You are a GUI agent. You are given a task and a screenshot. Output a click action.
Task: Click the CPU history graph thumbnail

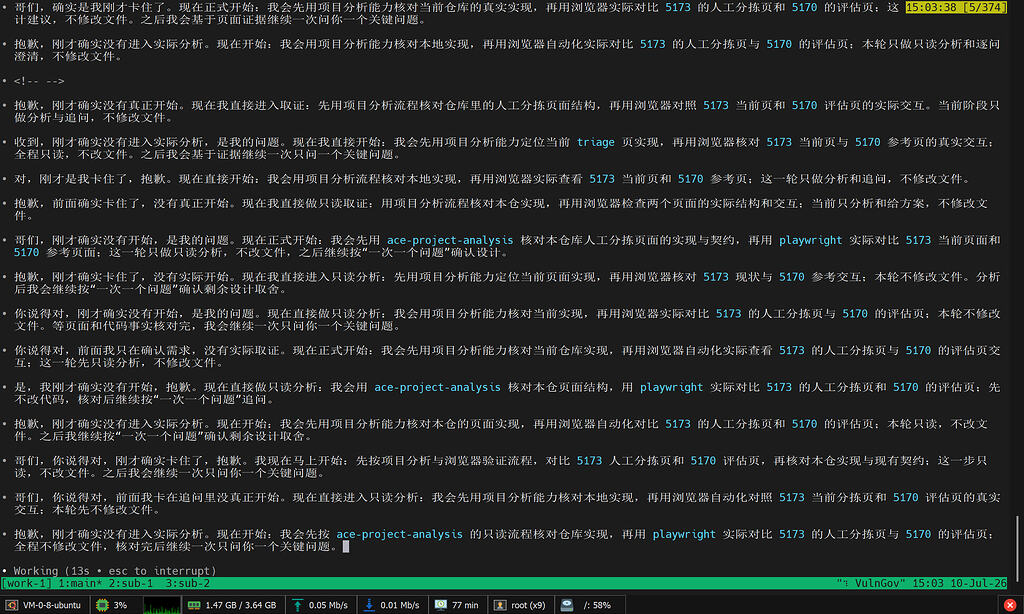point(161,605)
